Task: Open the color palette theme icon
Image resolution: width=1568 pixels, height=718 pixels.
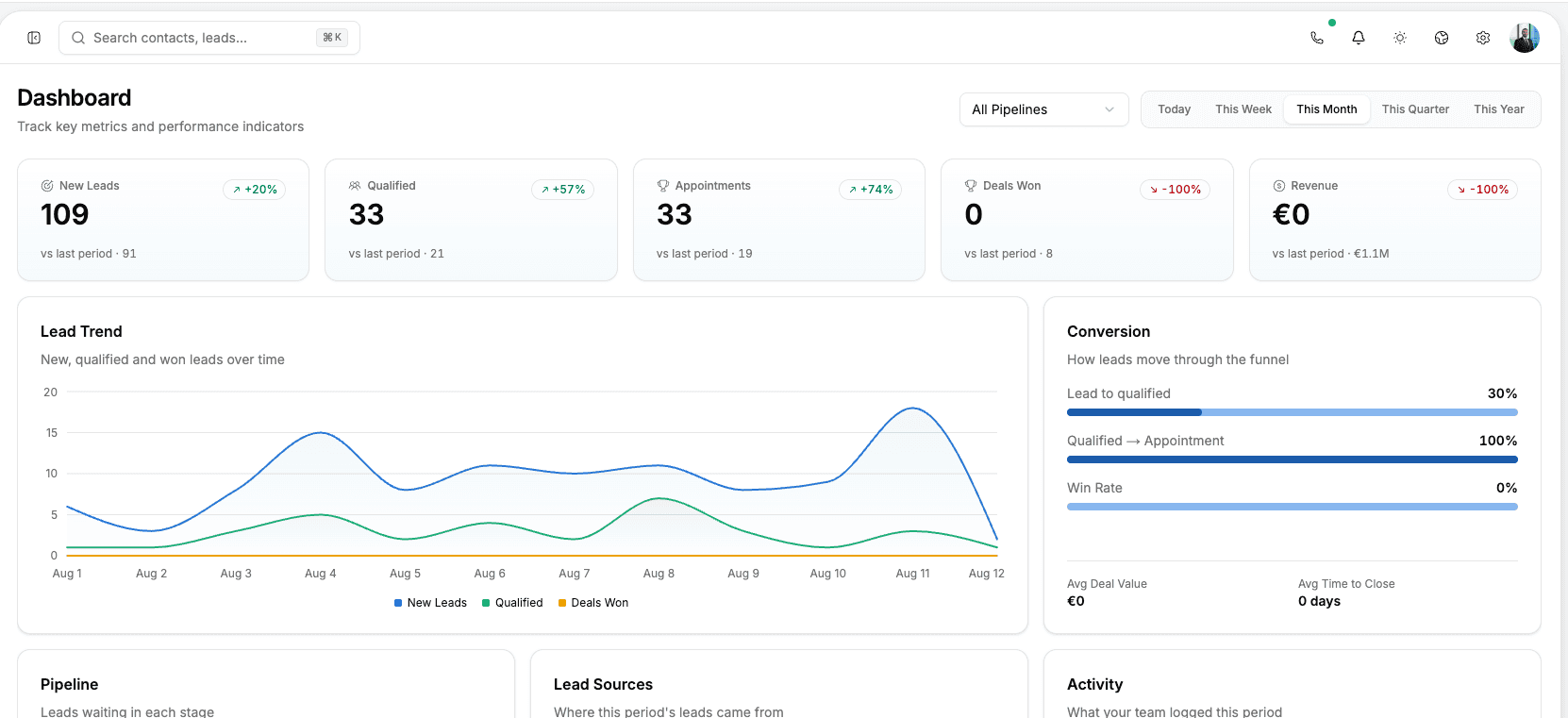Action: tap(1442, 38)
